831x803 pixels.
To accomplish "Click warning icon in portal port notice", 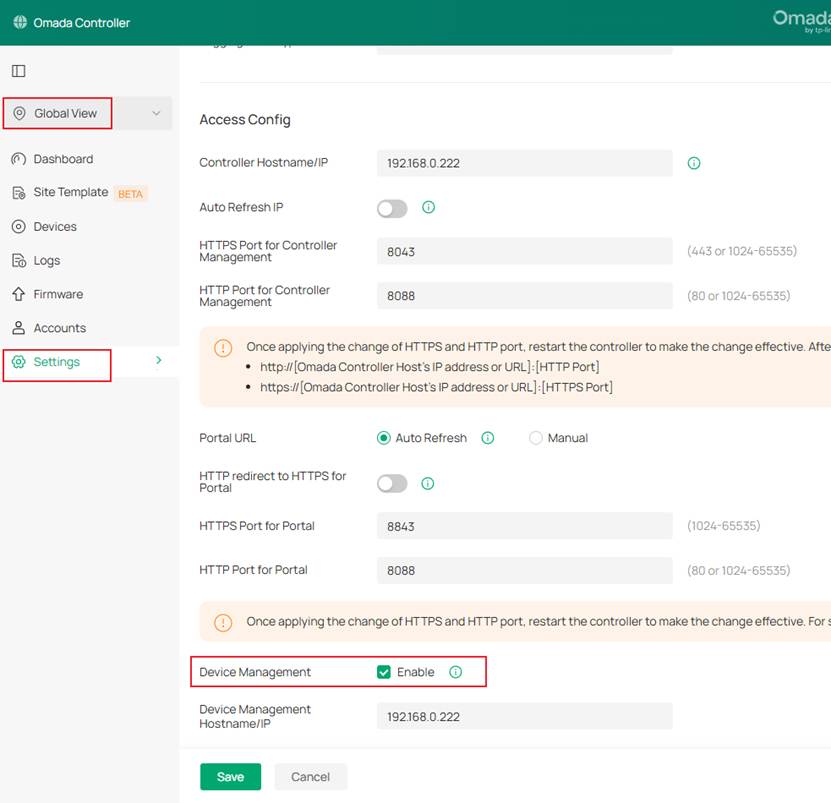I will pos(223,622).
